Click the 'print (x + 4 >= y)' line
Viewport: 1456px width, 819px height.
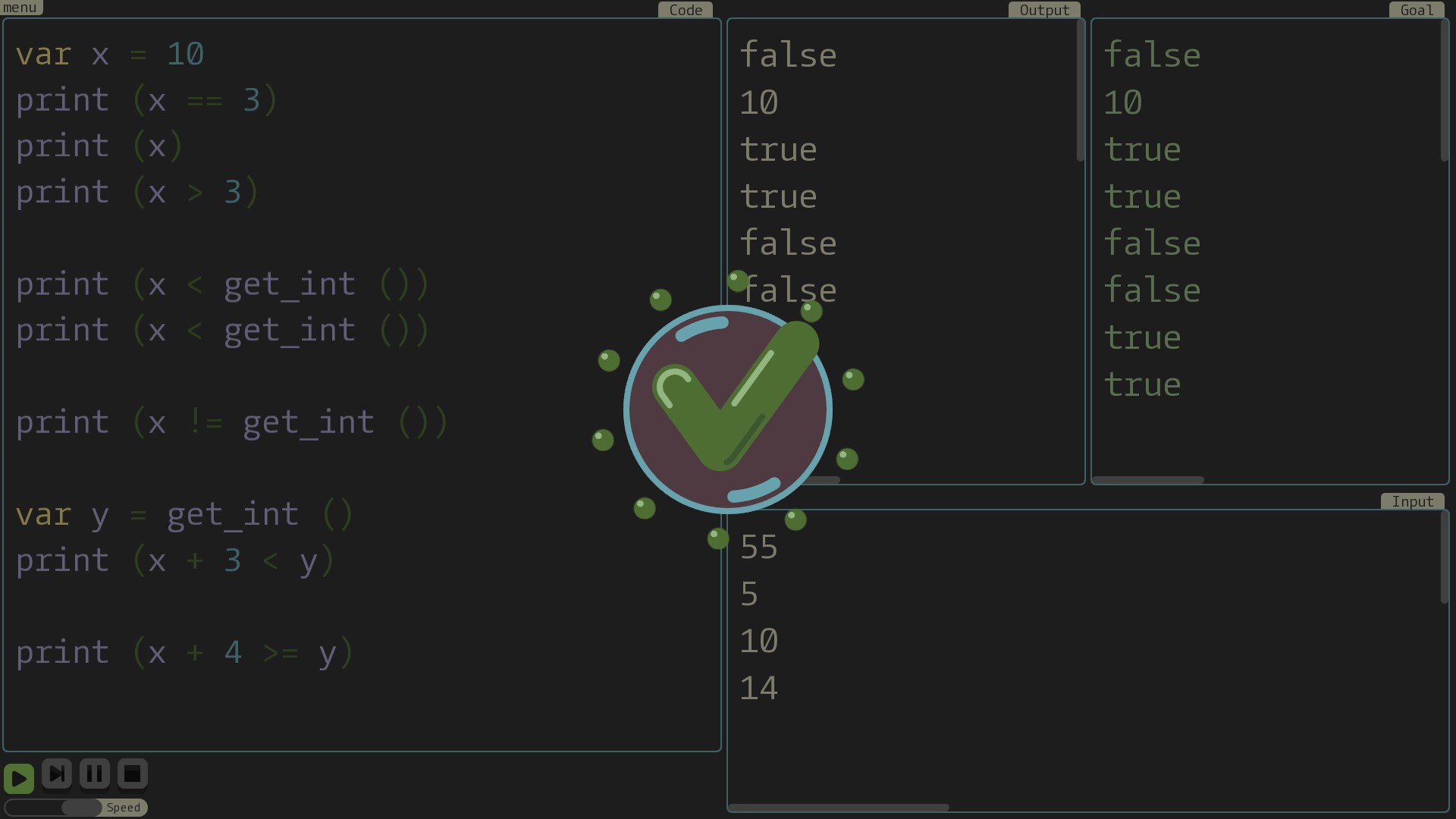[185, 653]
